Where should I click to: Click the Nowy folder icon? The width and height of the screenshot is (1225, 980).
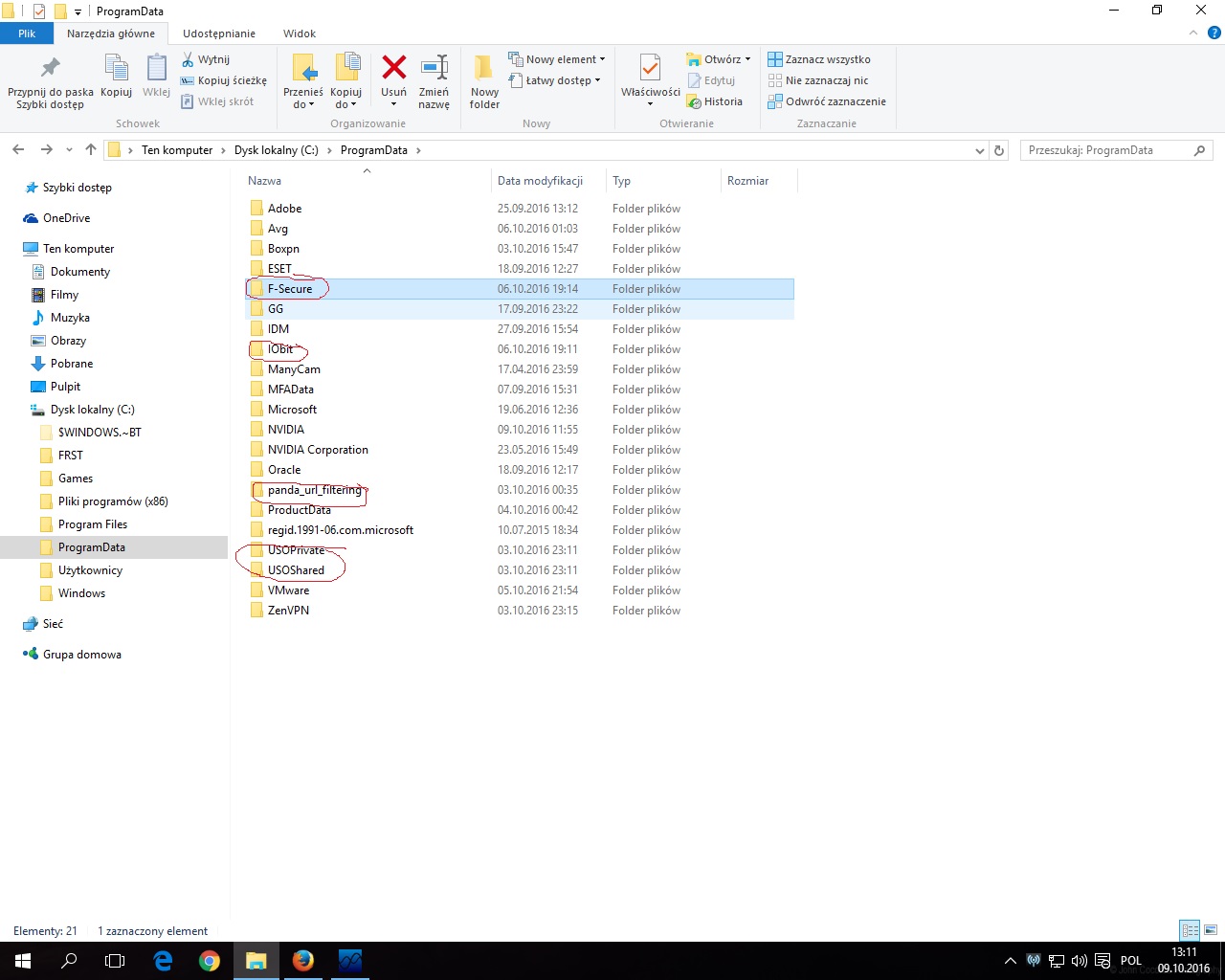click(484, 70)
